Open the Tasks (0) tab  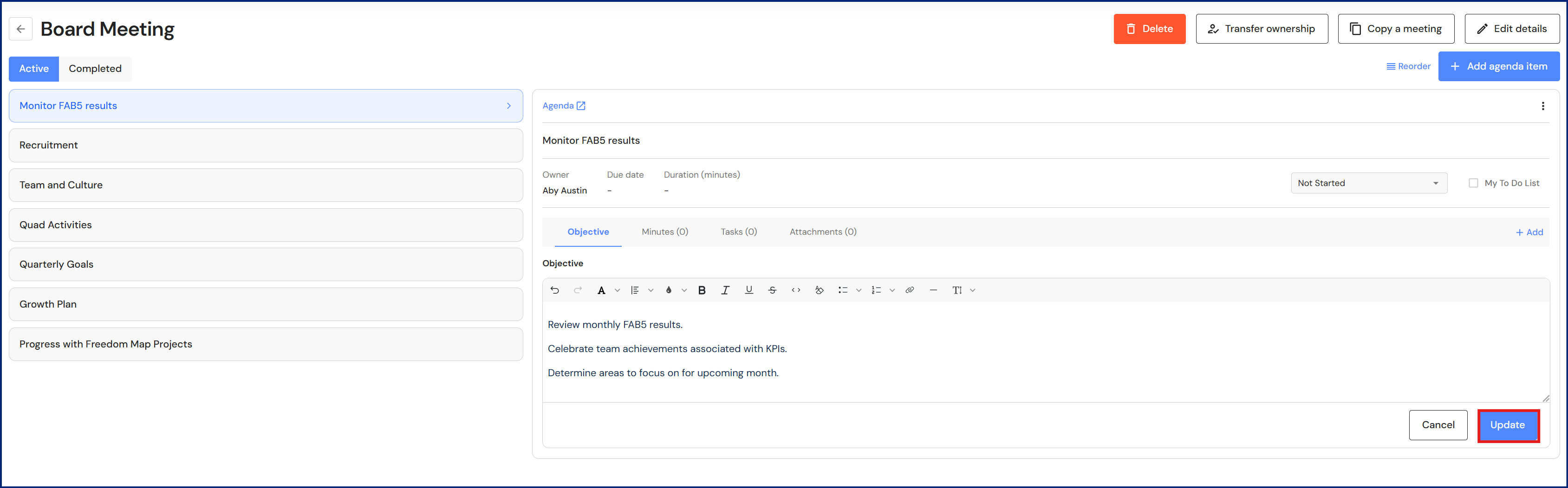coord(738,232)
